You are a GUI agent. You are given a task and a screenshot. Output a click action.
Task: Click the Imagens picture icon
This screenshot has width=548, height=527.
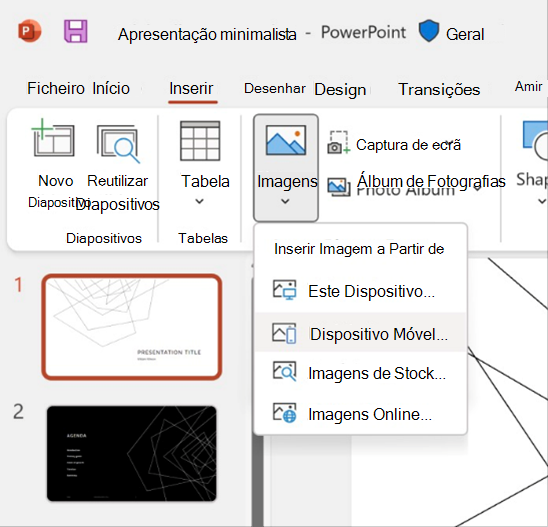click(286, 140)
